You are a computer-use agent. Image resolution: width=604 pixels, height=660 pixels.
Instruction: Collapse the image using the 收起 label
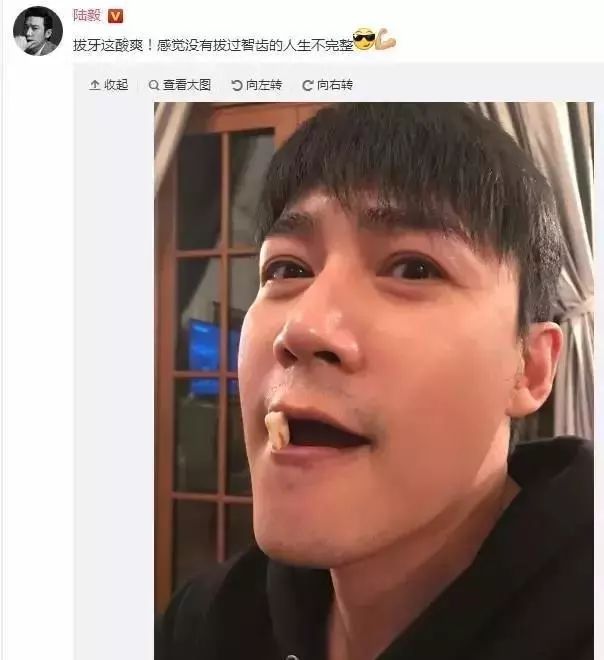click(116, 85)
